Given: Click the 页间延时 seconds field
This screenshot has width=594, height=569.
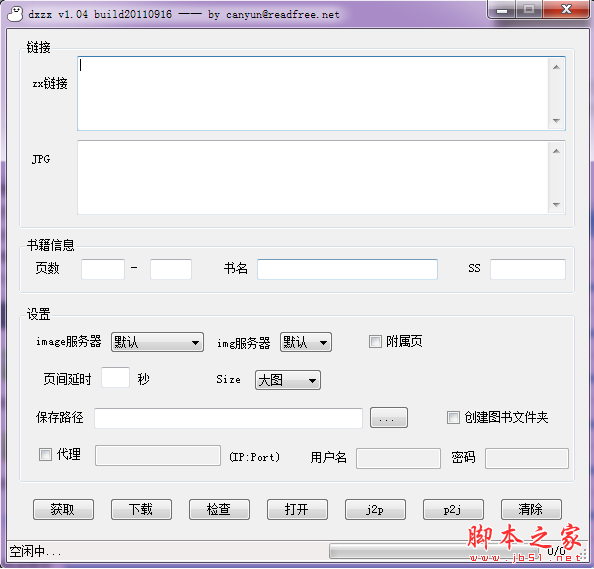Looking at the screenshot, I should click(x=116, y=378).
